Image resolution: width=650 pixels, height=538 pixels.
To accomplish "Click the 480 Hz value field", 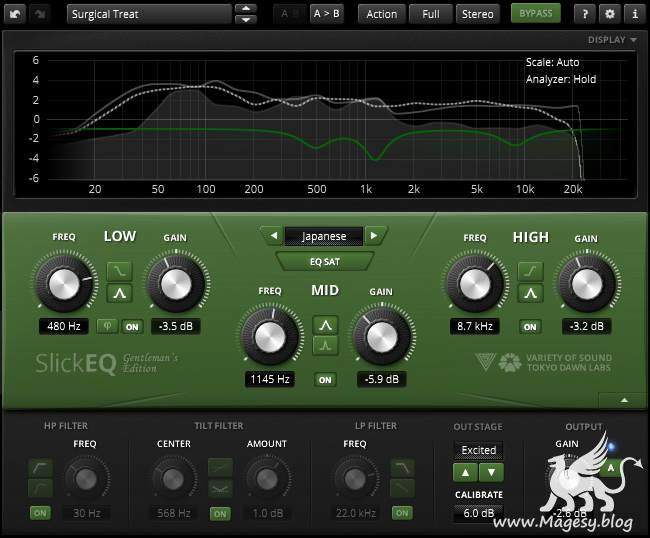I will point(64,326).
